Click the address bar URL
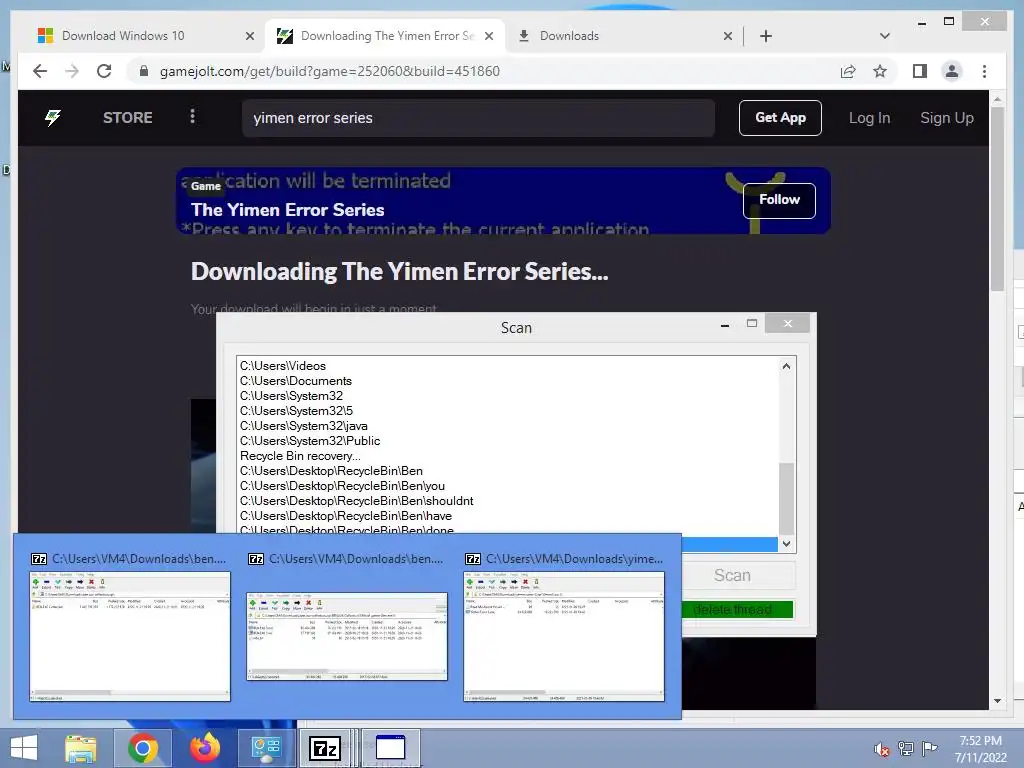Screen dimensions: 1024x768 click(x=330, y=71)
